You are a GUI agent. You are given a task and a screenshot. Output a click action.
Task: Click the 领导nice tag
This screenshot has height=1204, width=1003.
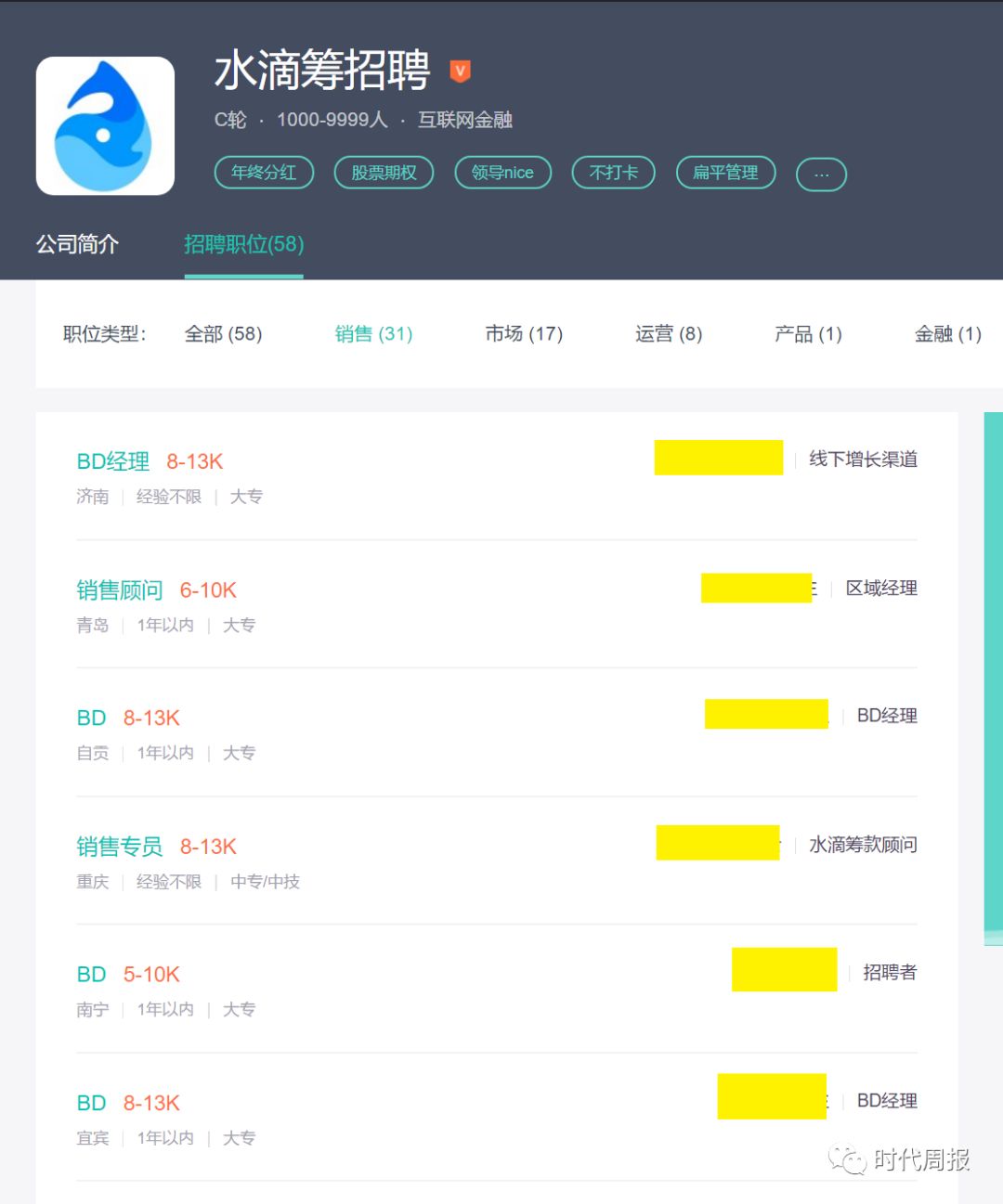502,173
